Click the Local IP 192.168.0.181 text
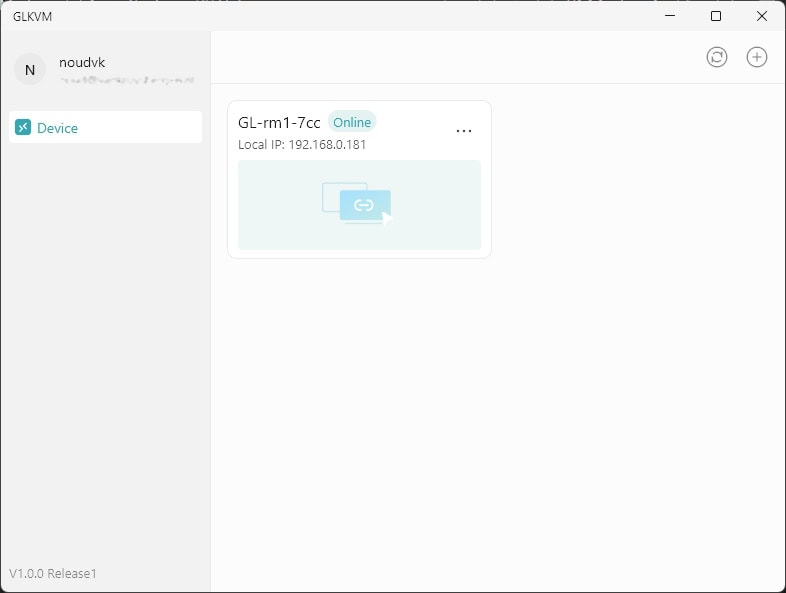 coord(302,144)
